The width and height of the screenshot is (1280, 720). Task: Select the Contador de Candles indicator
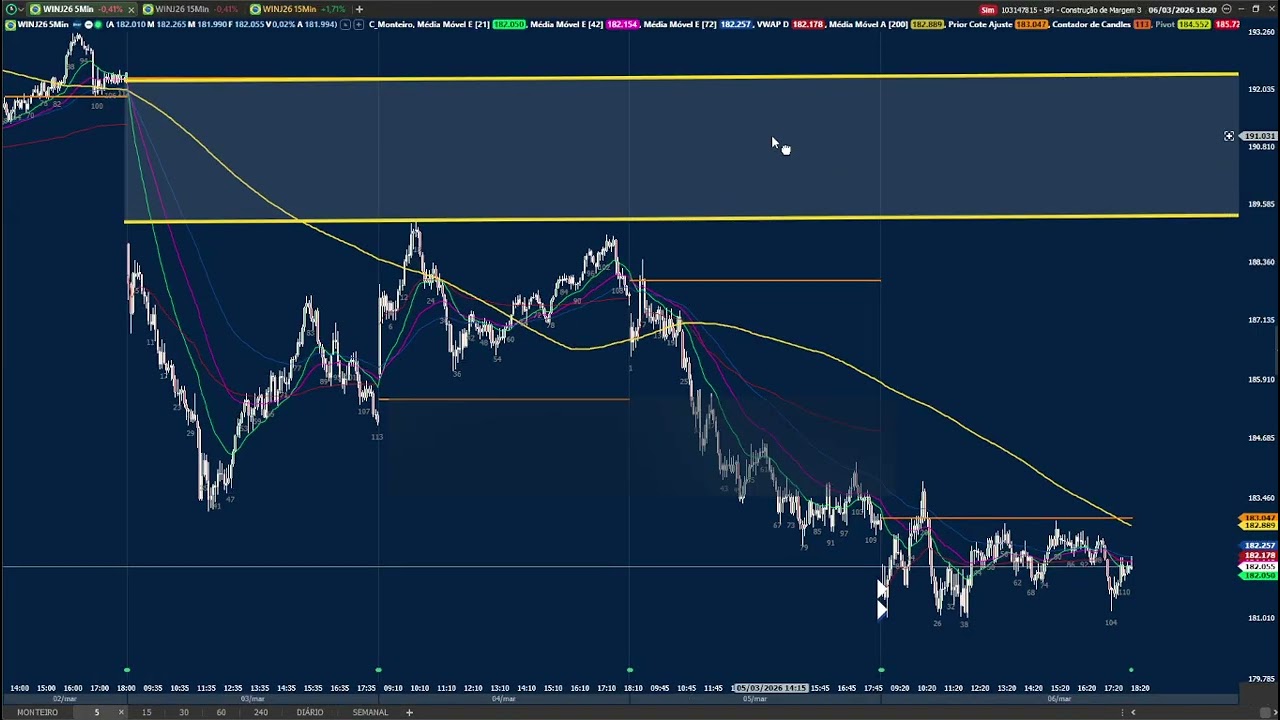coord(1092,24)
